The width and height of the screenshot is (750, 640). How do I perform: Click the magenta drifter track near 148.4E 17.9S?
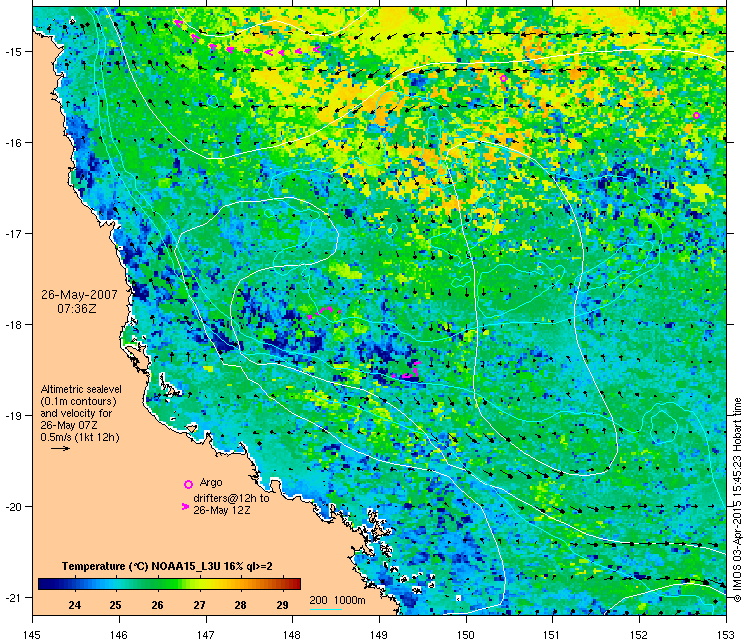coord(324,312)
